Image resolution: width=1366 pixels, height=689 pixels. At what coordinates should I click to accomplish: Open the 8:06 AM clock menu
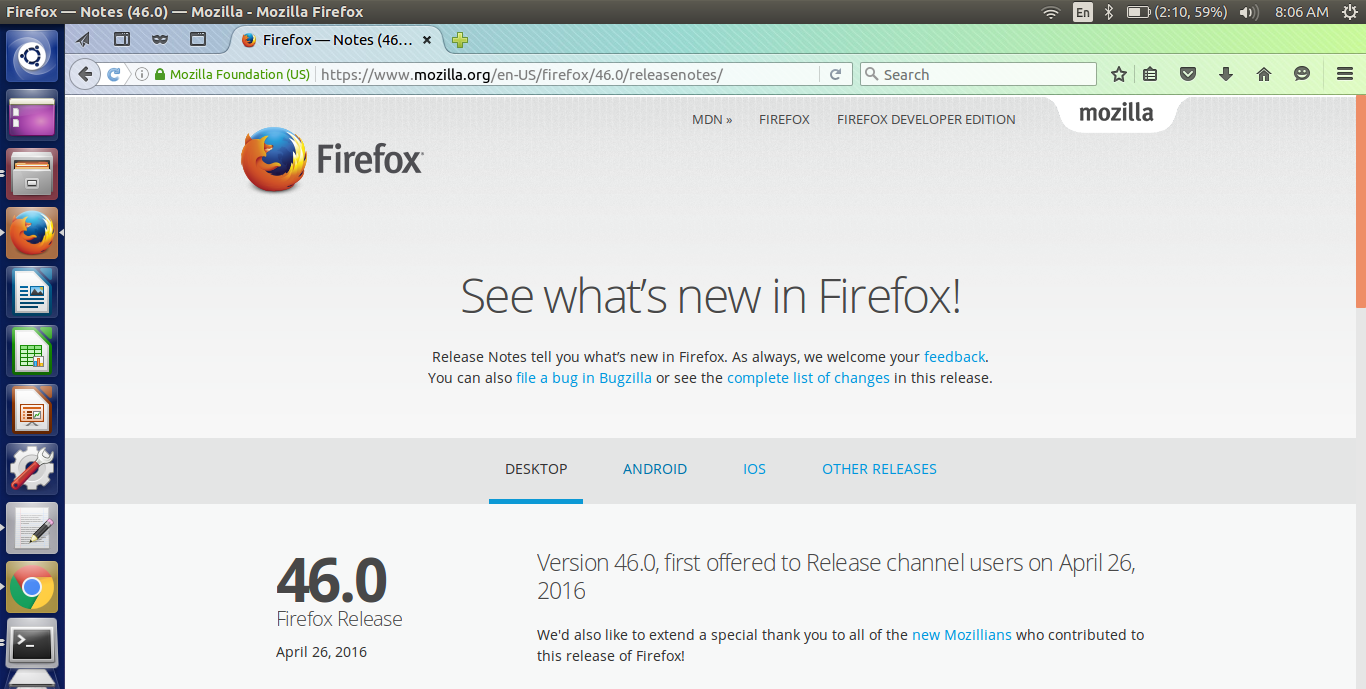1302,12
